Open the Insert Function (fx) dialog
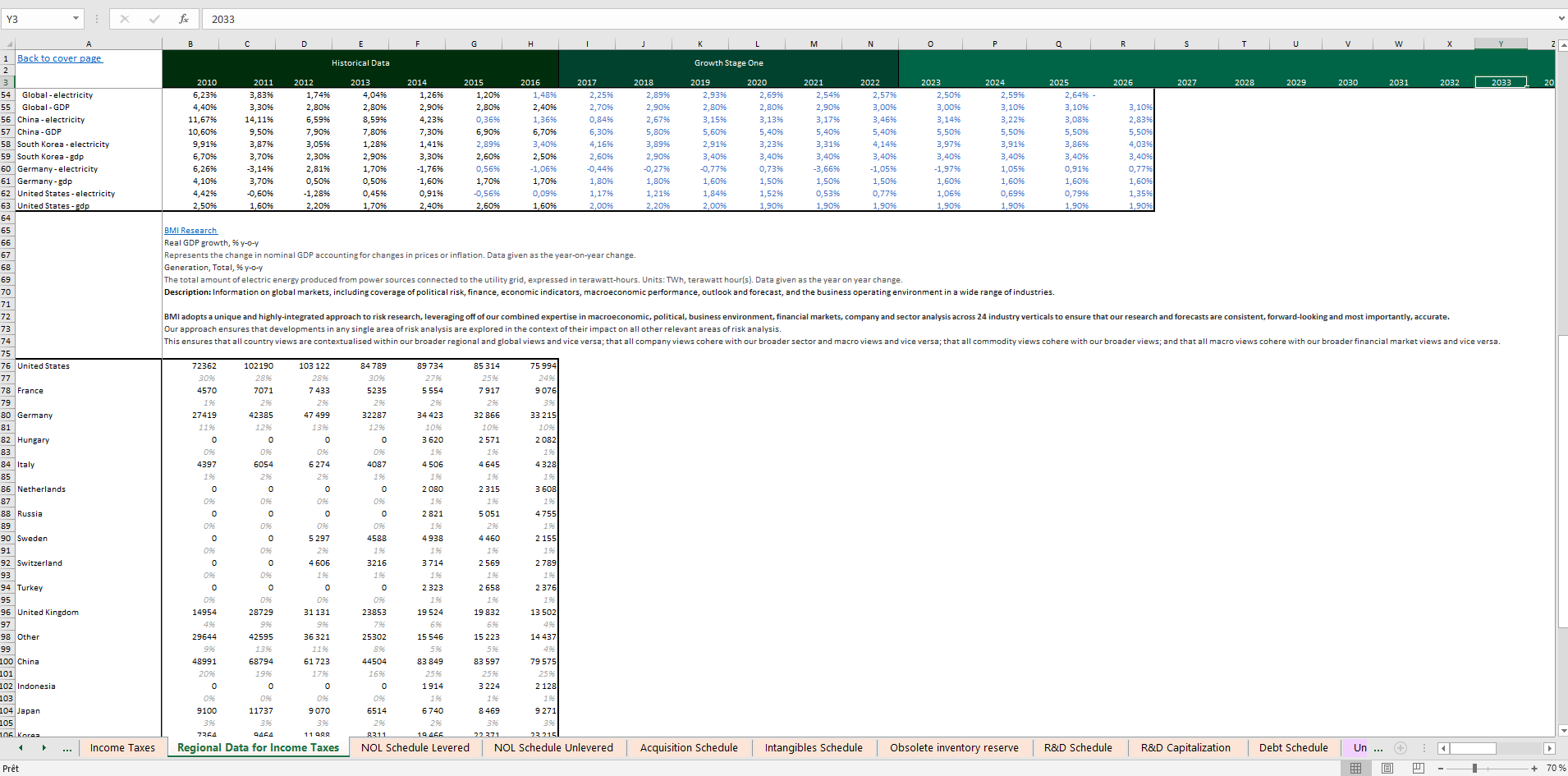The width and height of the screenshot is (1568, 776). coord(184,19)
